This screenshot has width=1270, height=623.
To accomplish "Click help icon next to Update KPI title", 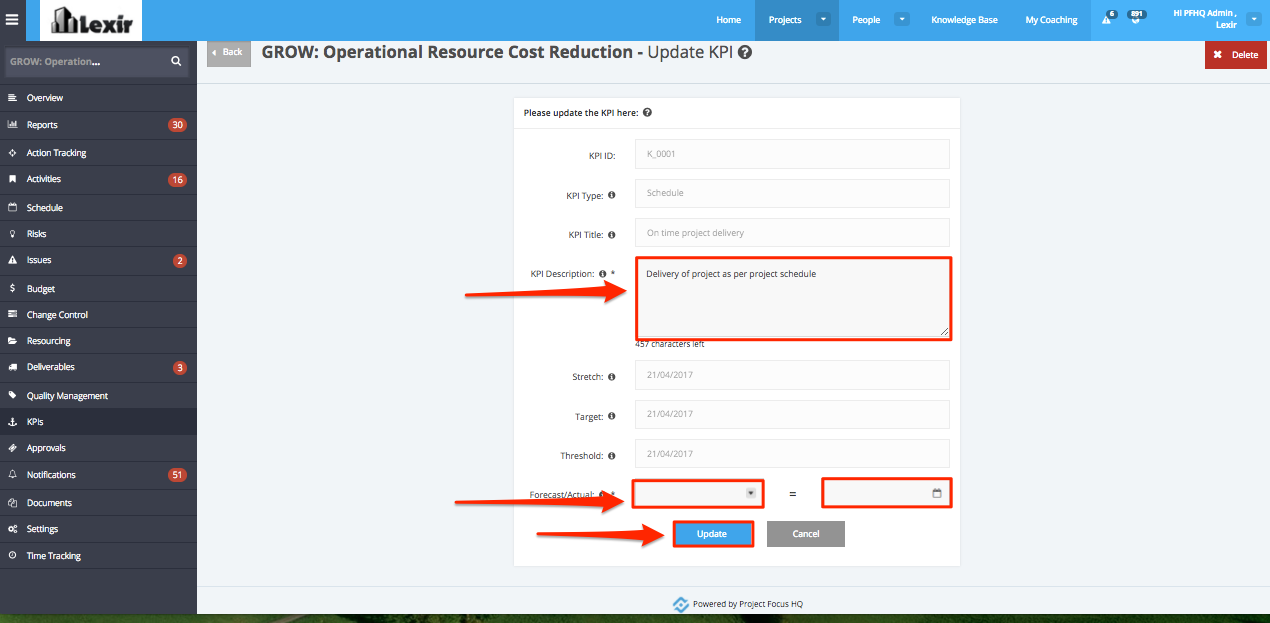I will click(x=745, y=52).
